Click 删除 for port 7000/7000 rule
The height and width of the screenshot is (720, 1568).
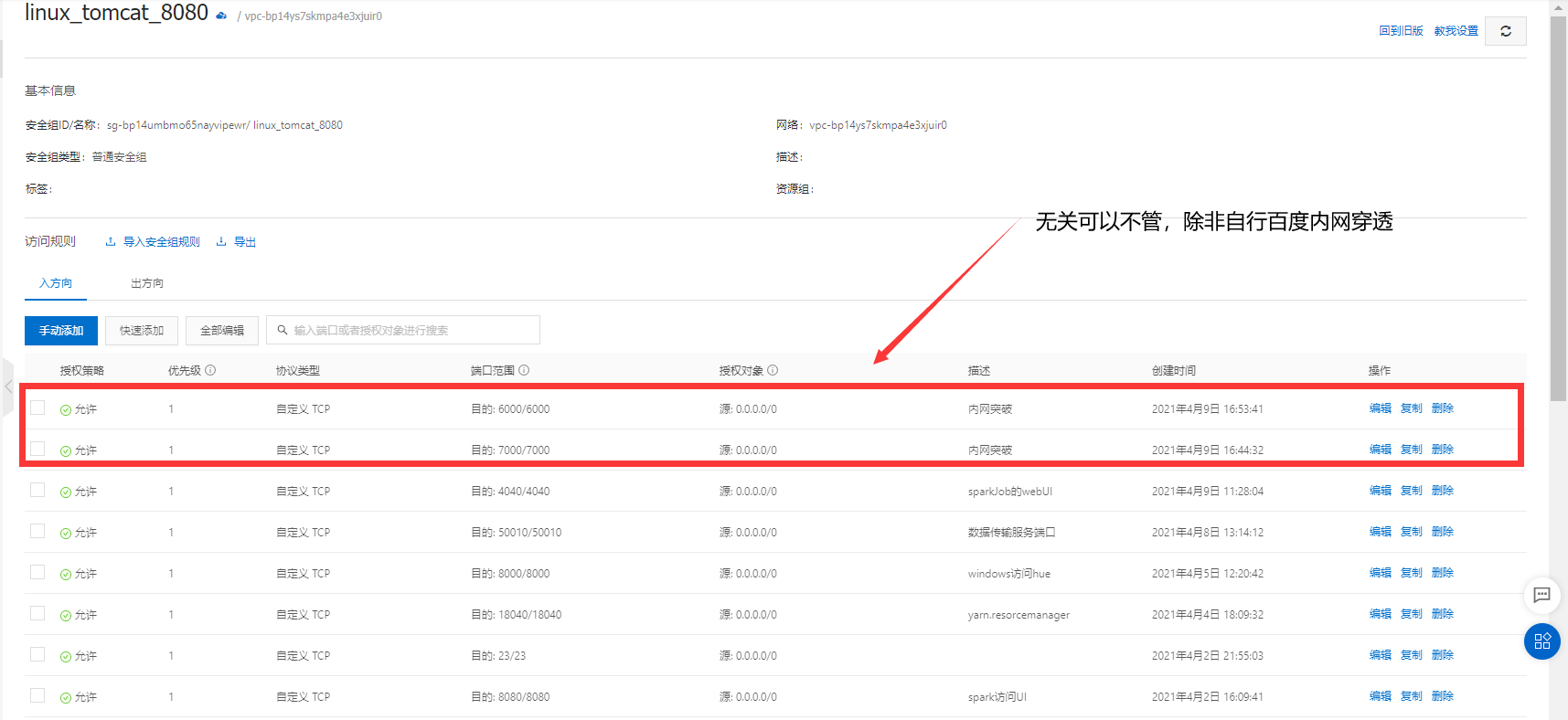pyautogui.click(x=1443, y=450)
